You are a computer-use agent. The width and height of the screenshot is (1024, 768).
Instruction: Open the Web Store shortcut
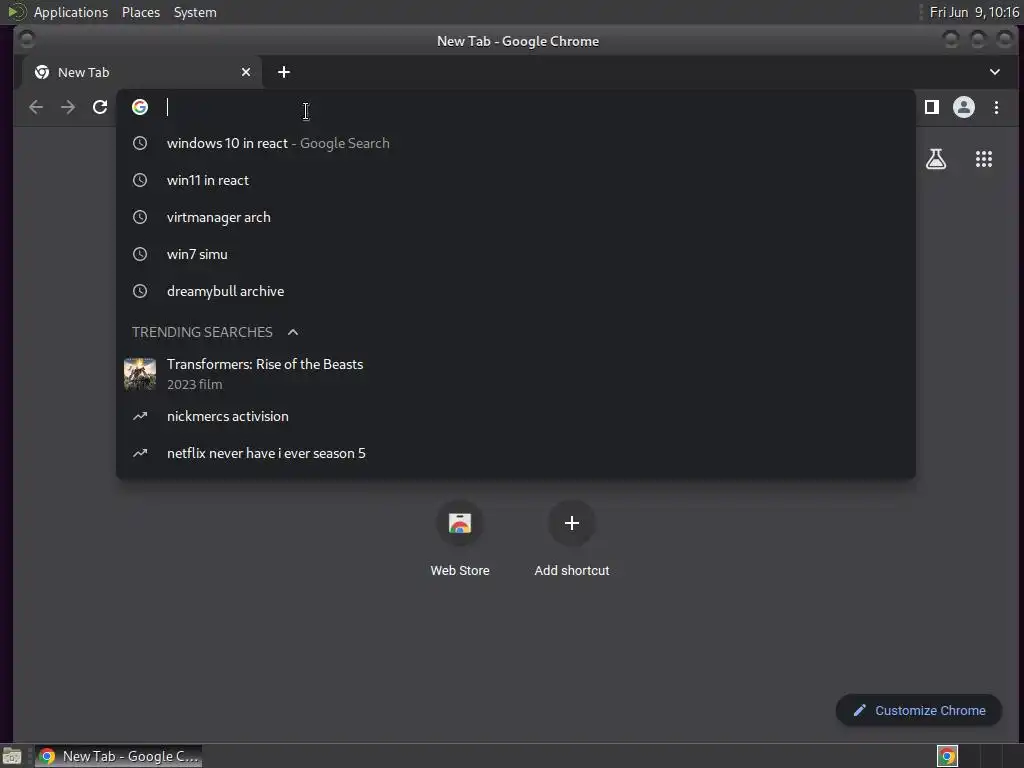pyautogui.click(x=460, y=539)
